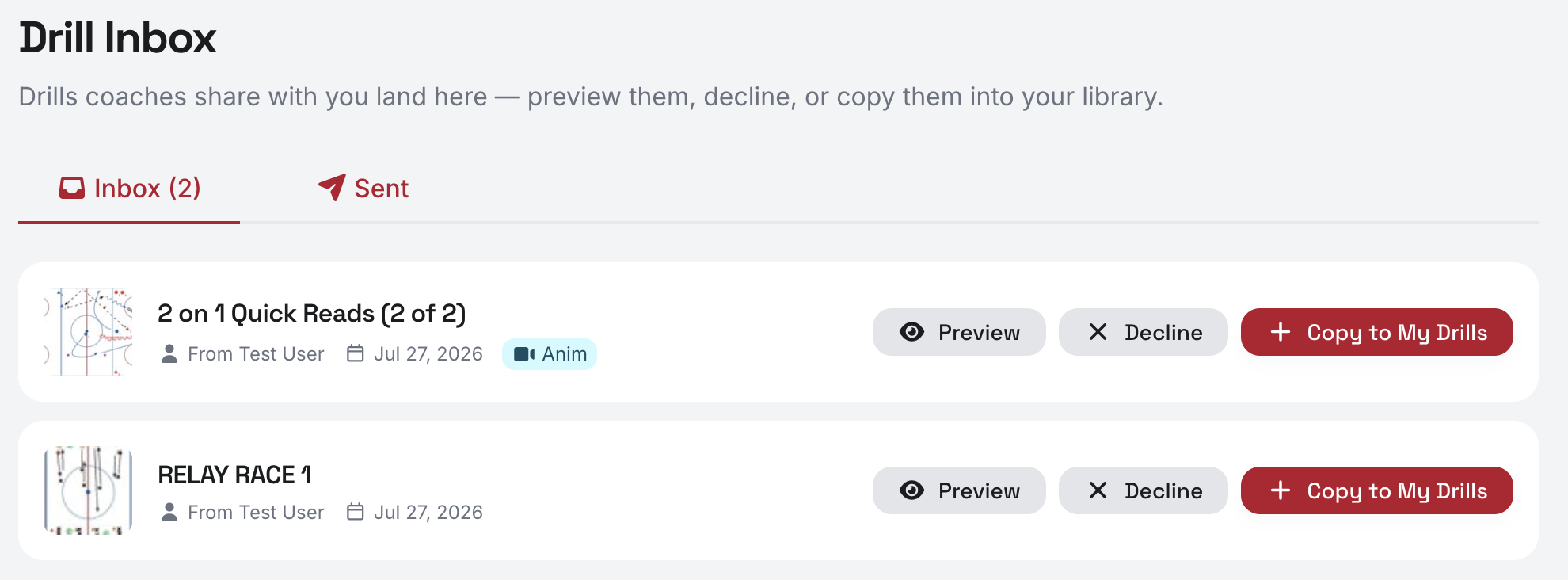Click the X icon to decline RELAY RACE 1
1568x580 pixels.
coord(1098,490)
